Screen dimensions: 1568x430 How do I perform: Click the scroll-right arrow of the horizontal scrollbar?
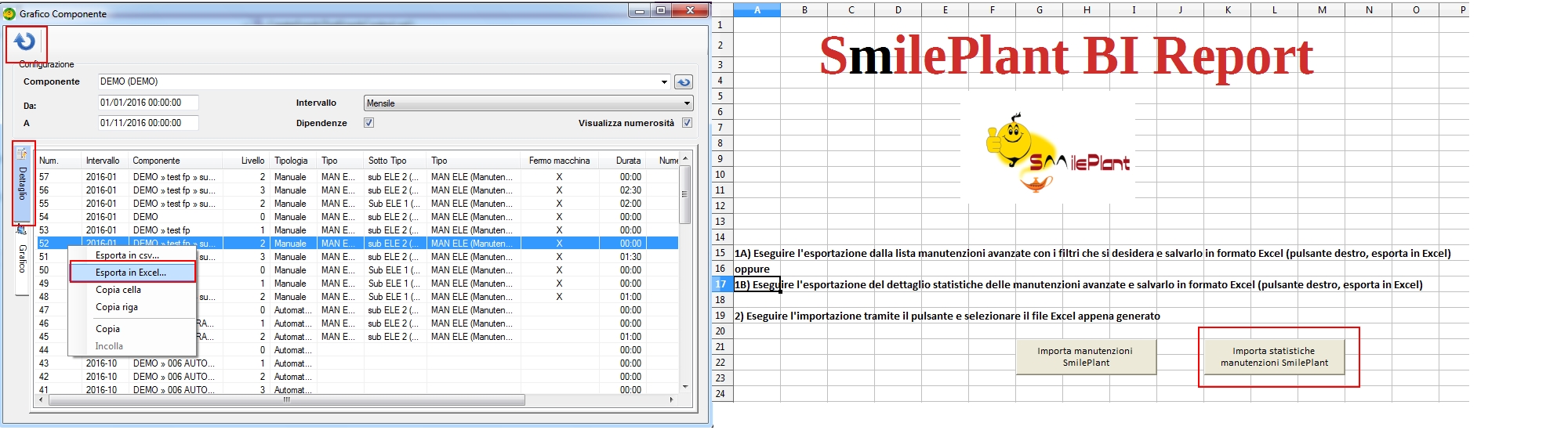coord(671,399)
